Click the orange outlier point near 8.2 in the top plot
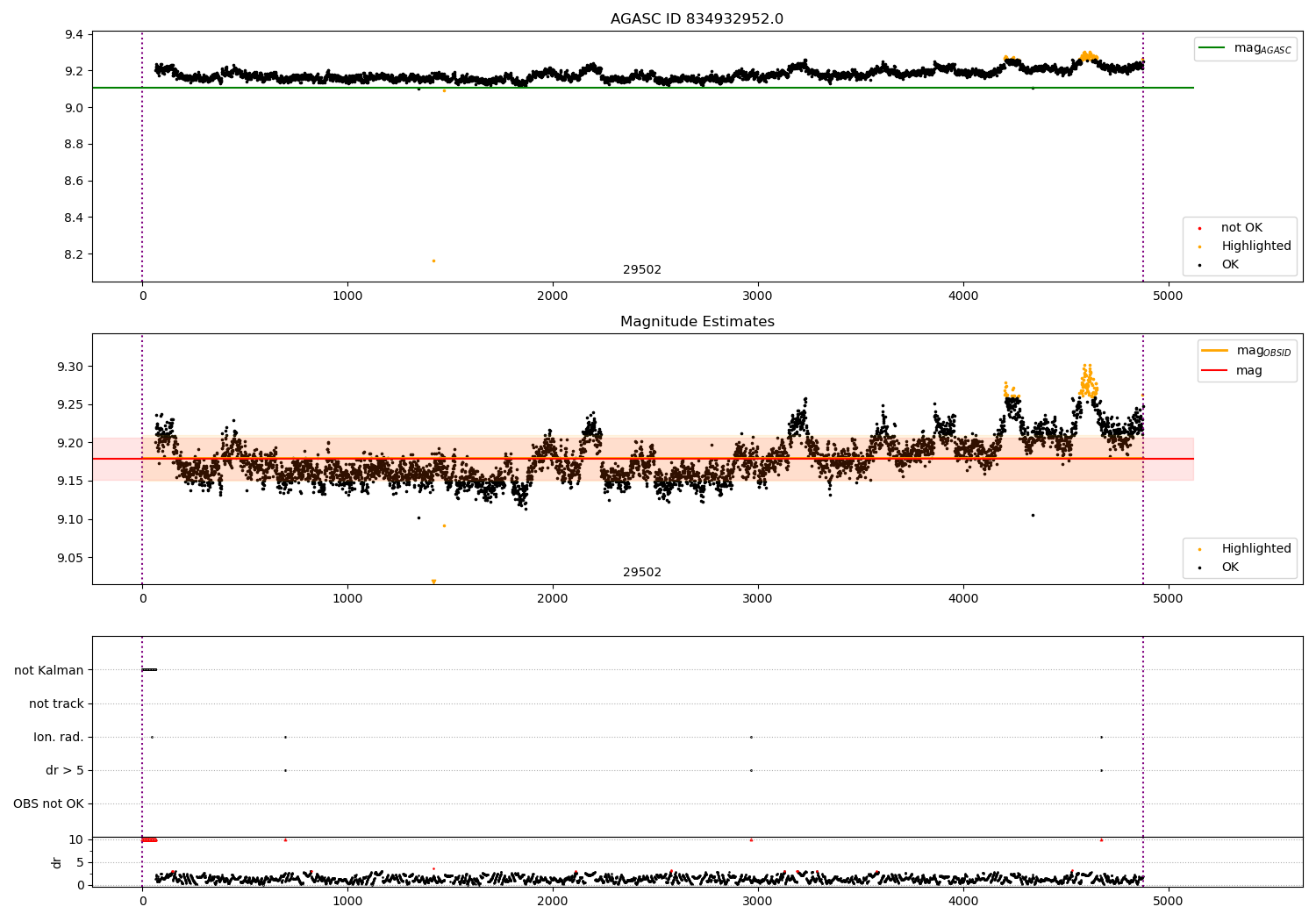Viewport: 1316px width, 921px height. click(x=433, y=261)
